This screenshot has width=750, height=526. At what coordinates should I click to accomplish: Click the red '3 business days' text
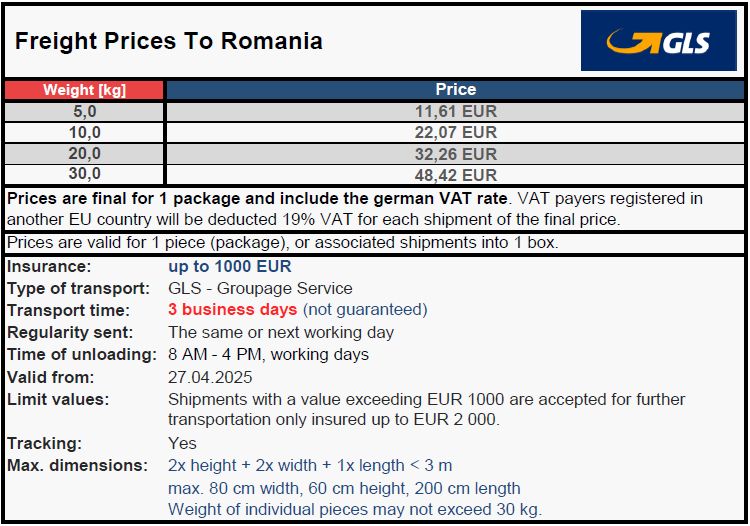[232, 310]
